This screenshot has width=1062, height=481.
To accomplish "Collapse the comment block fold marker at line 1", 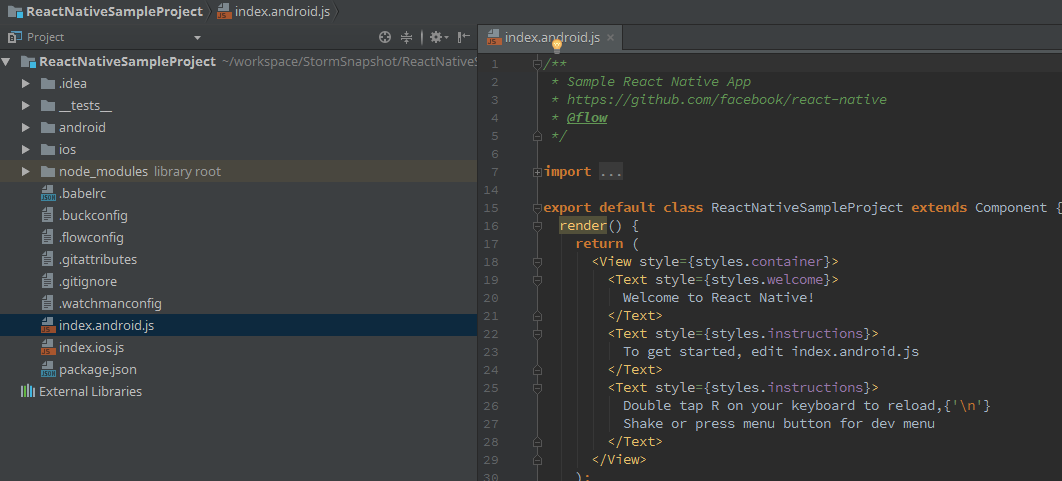I will tap(537, 64).
